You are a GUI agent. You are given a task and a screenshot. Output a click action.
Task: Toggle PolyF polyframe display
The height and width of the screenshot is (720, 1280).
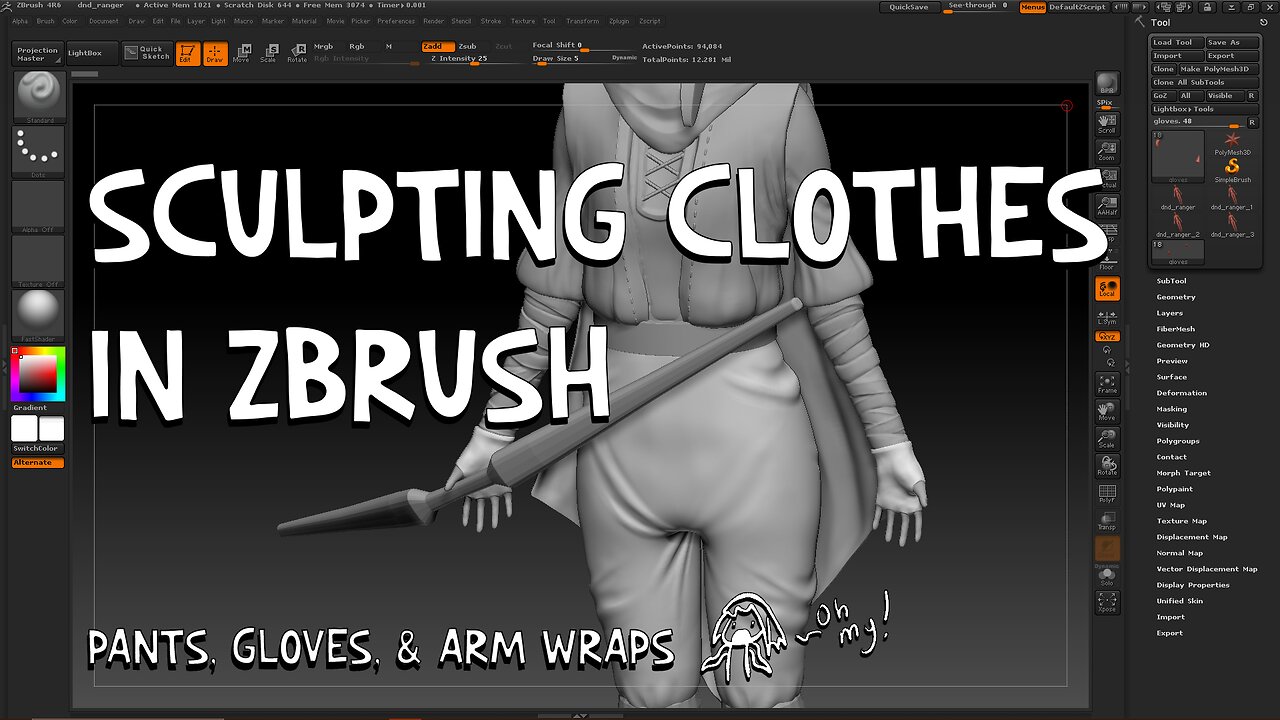tap(1107, 494)
